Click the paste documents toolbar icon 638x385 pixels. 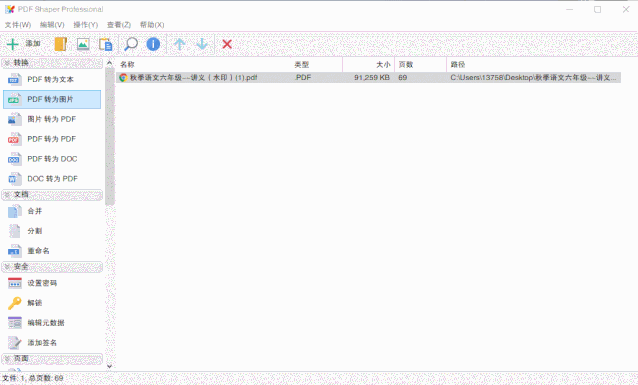pos(106,44)
